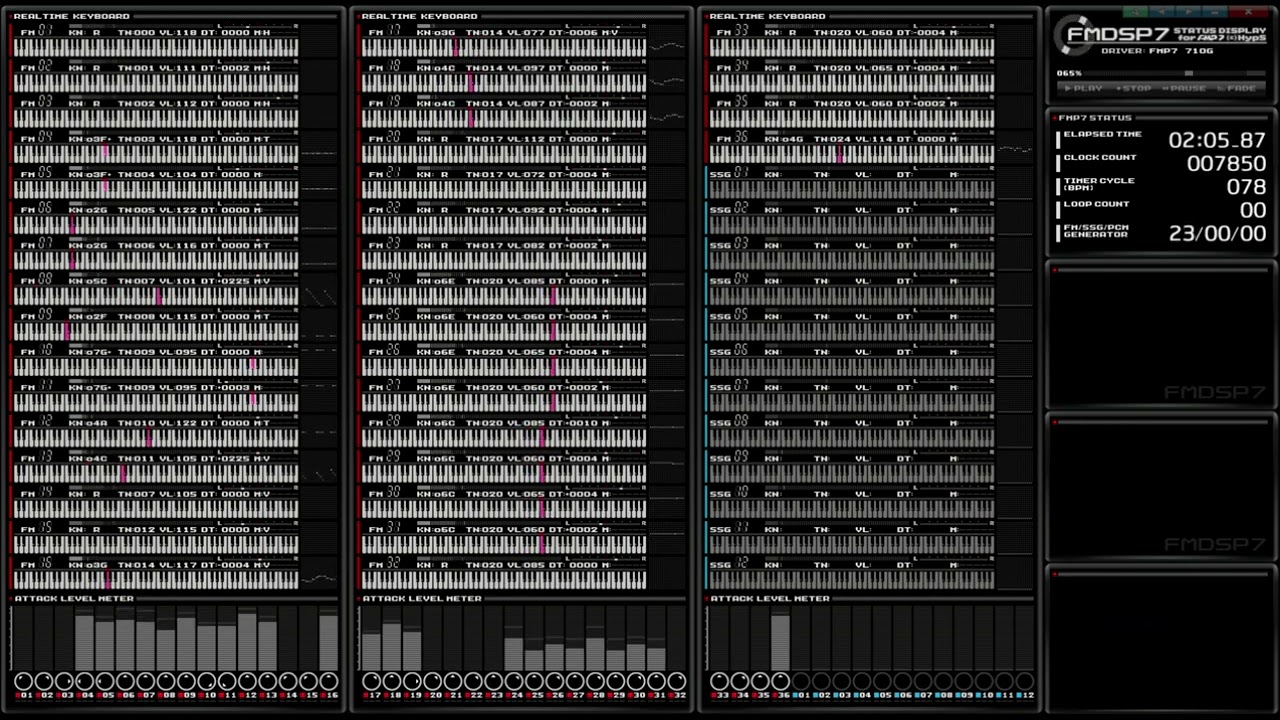The width and height of the screenshot is (1280, 720).
Task: Click the FMP7 STATUS panel header
Action: [x=1095, y=118]
